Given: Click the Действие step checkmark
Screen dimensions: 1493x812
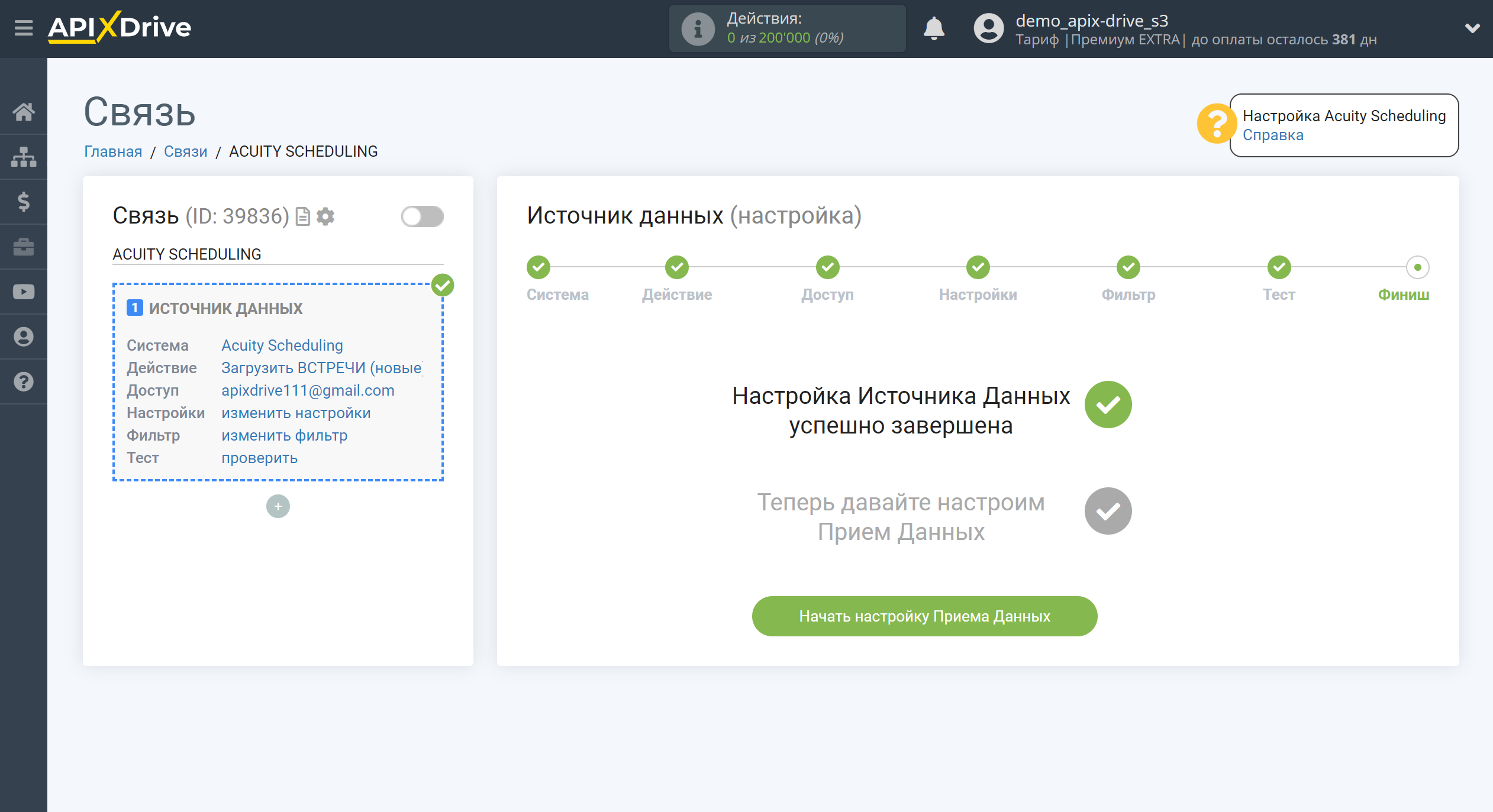Looking at the screenshot, I should 677,267.
